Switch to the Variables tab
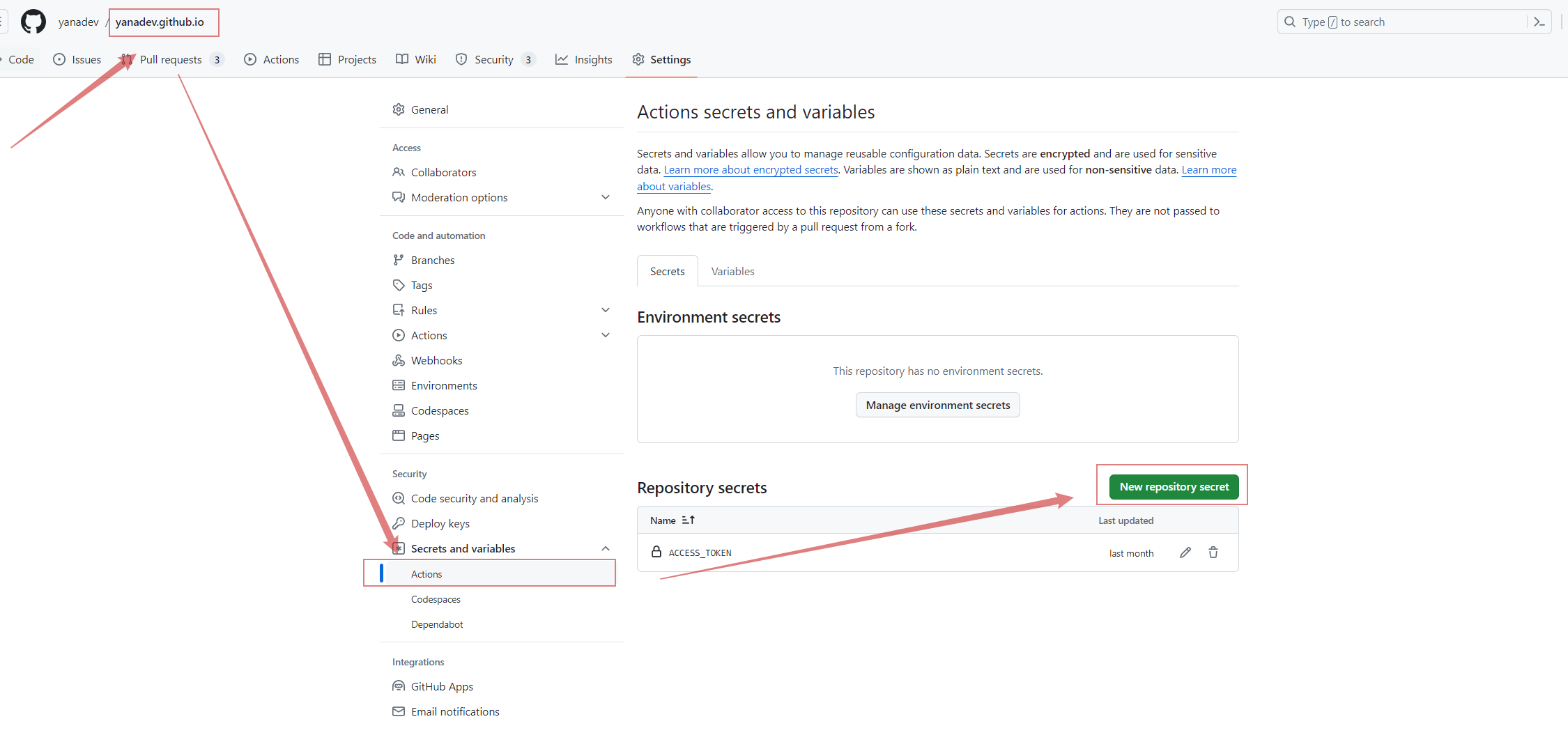Viewport: 1568px width, 742px height. coord(732,271)
